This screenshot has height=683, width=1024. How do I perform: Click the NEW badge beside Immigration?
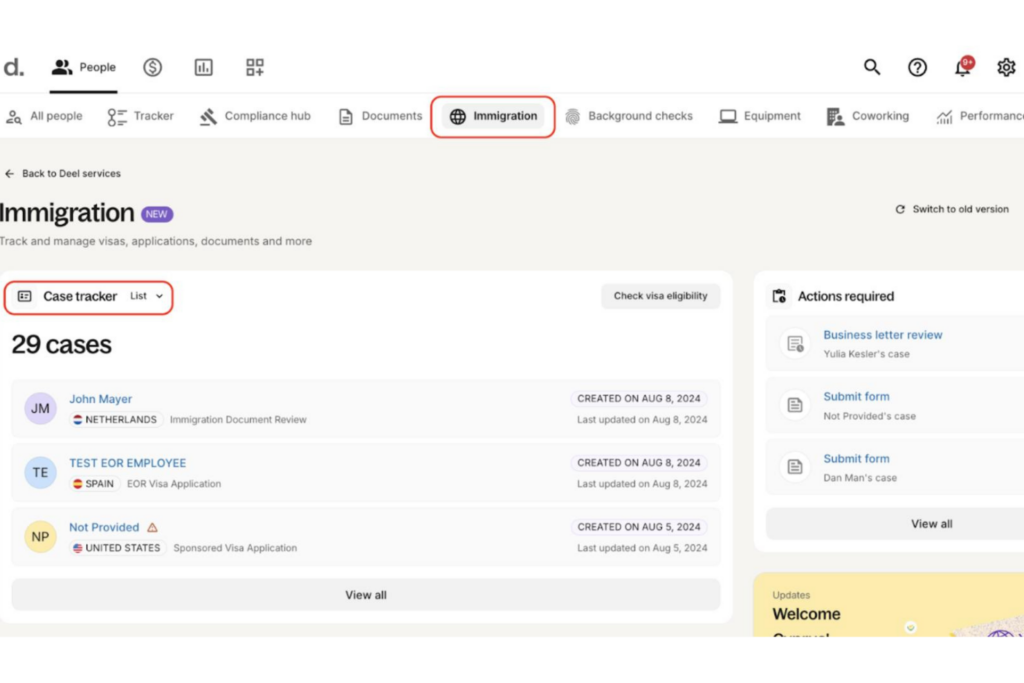157,214
